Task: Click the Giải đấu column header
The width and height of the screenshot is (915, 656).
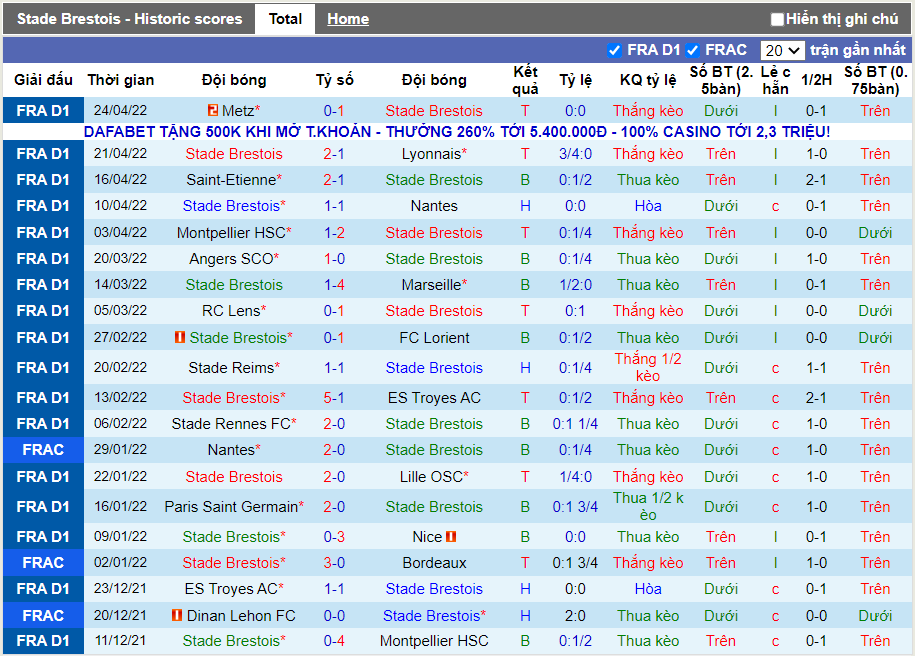Action: coord(43,81)
